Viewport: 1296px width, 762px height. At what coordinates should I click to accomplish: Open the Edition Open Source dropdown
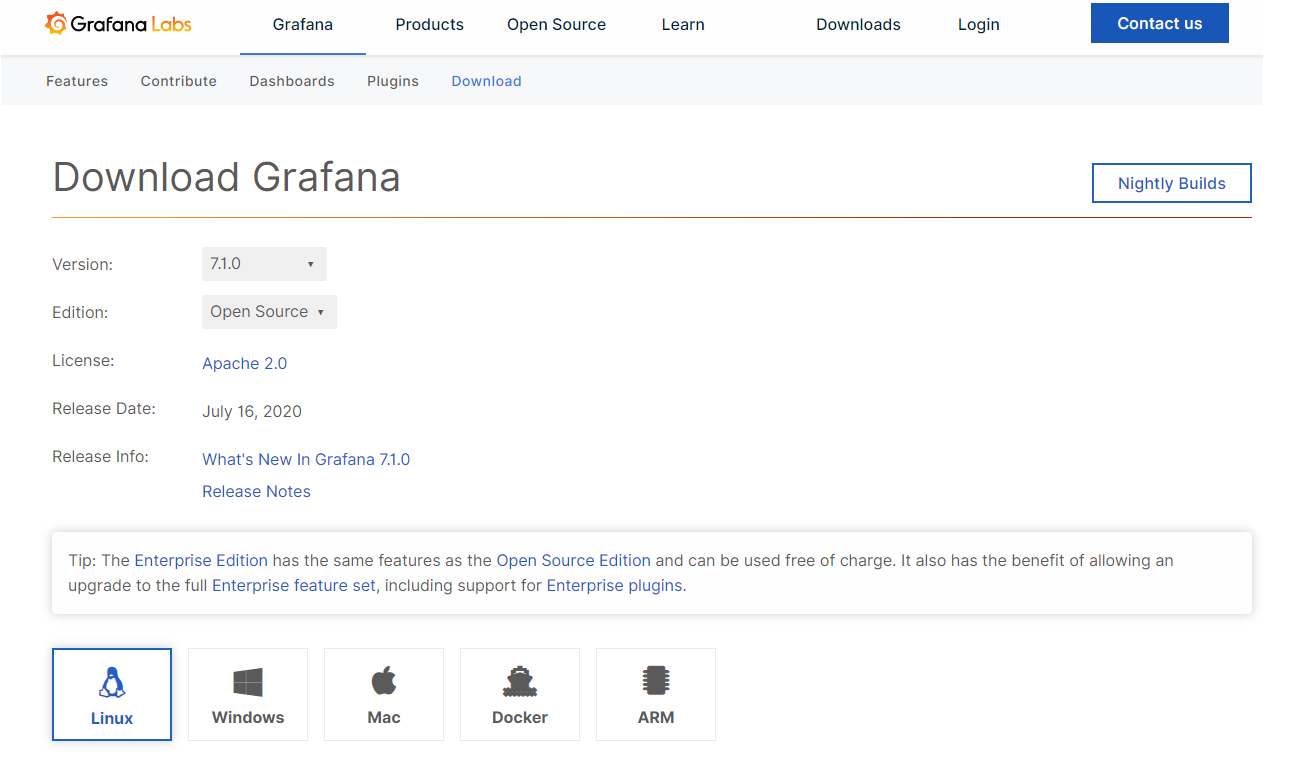268,311
